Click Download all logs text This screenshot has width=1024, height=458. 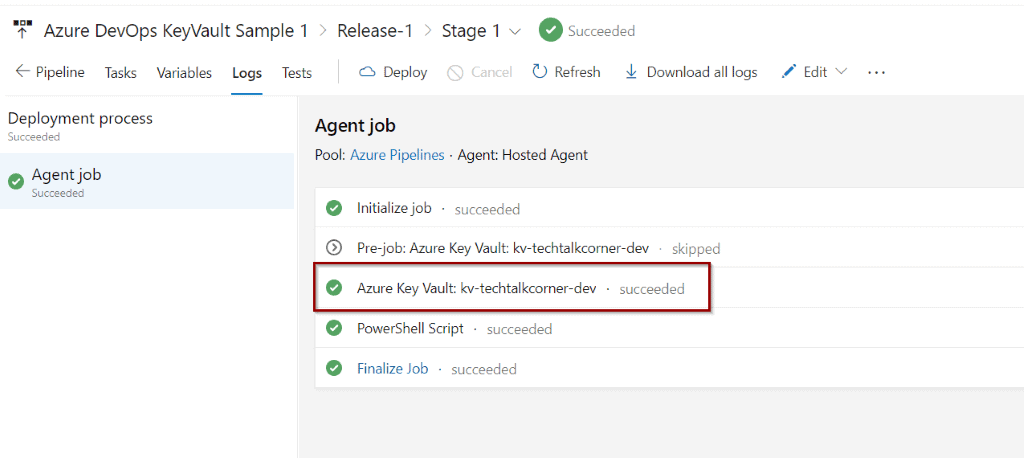coord(702,72)
